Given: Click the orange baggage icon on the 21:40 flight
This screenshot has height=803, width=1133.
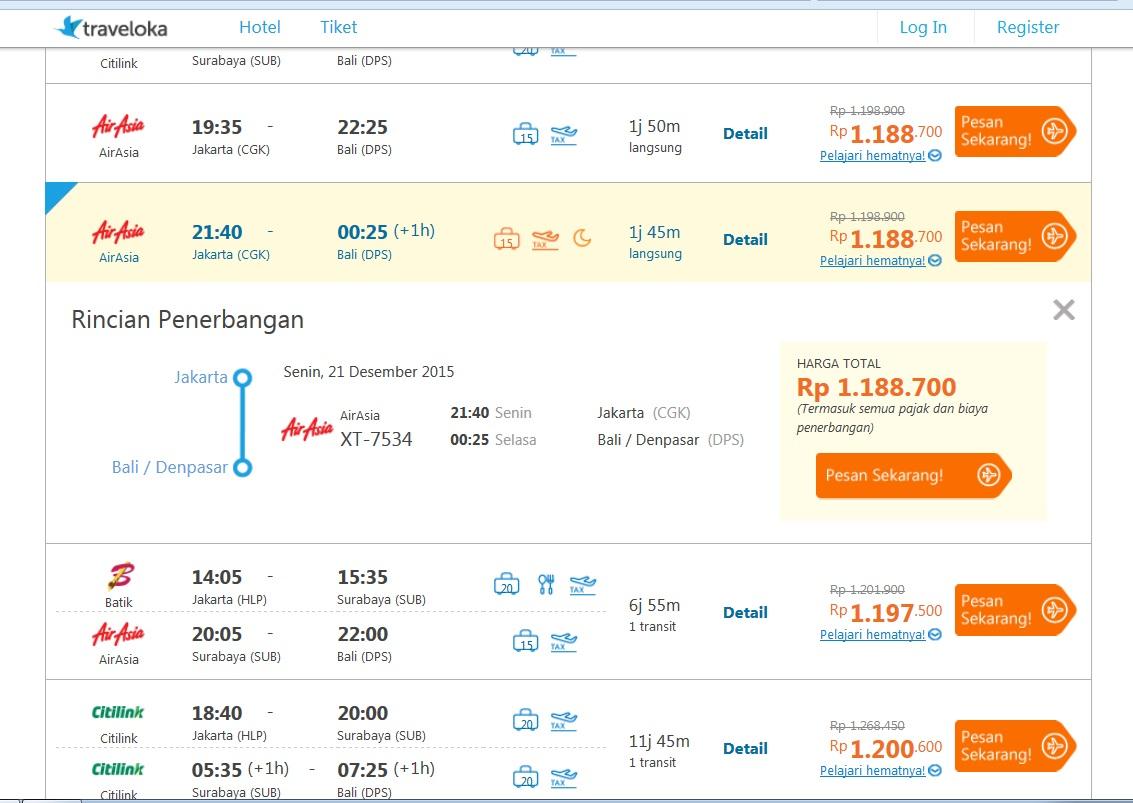Looking at the screenshot, I should 507,239.
